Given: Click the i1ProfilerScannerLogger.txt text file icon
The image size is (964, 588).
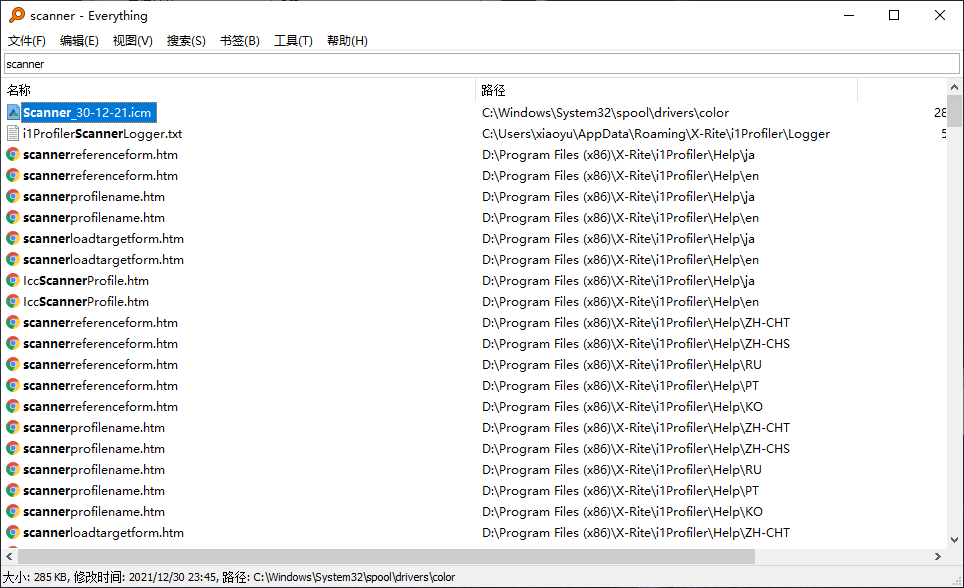Looking at the screenshot, I should pos(13,134).
